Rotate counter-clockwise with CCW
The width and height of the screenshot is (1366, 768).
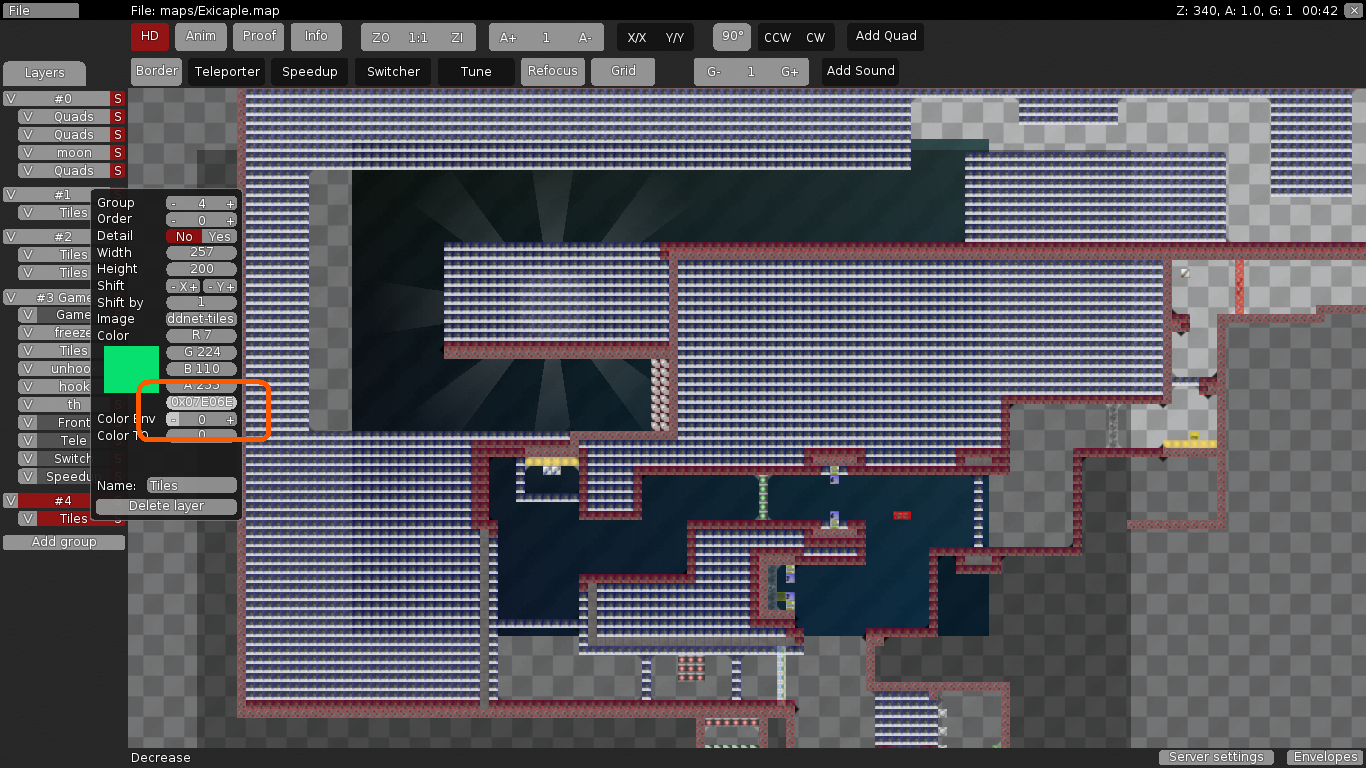[778, 36]
